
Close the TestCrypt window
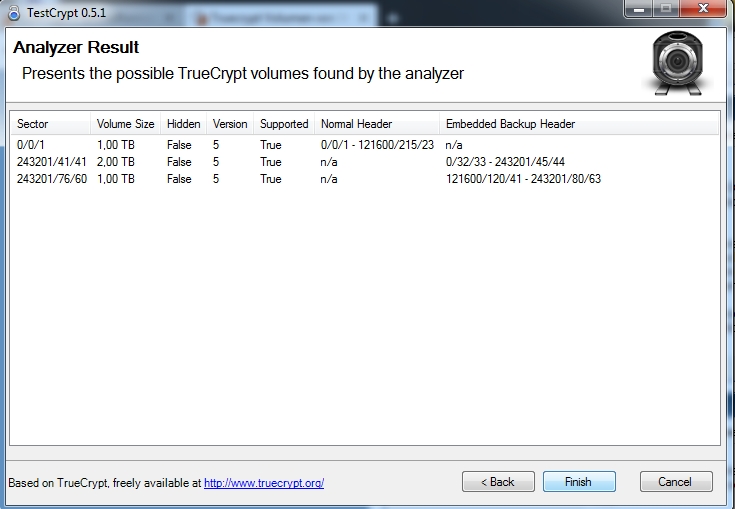pyautogui.click(x=703, y=8)
